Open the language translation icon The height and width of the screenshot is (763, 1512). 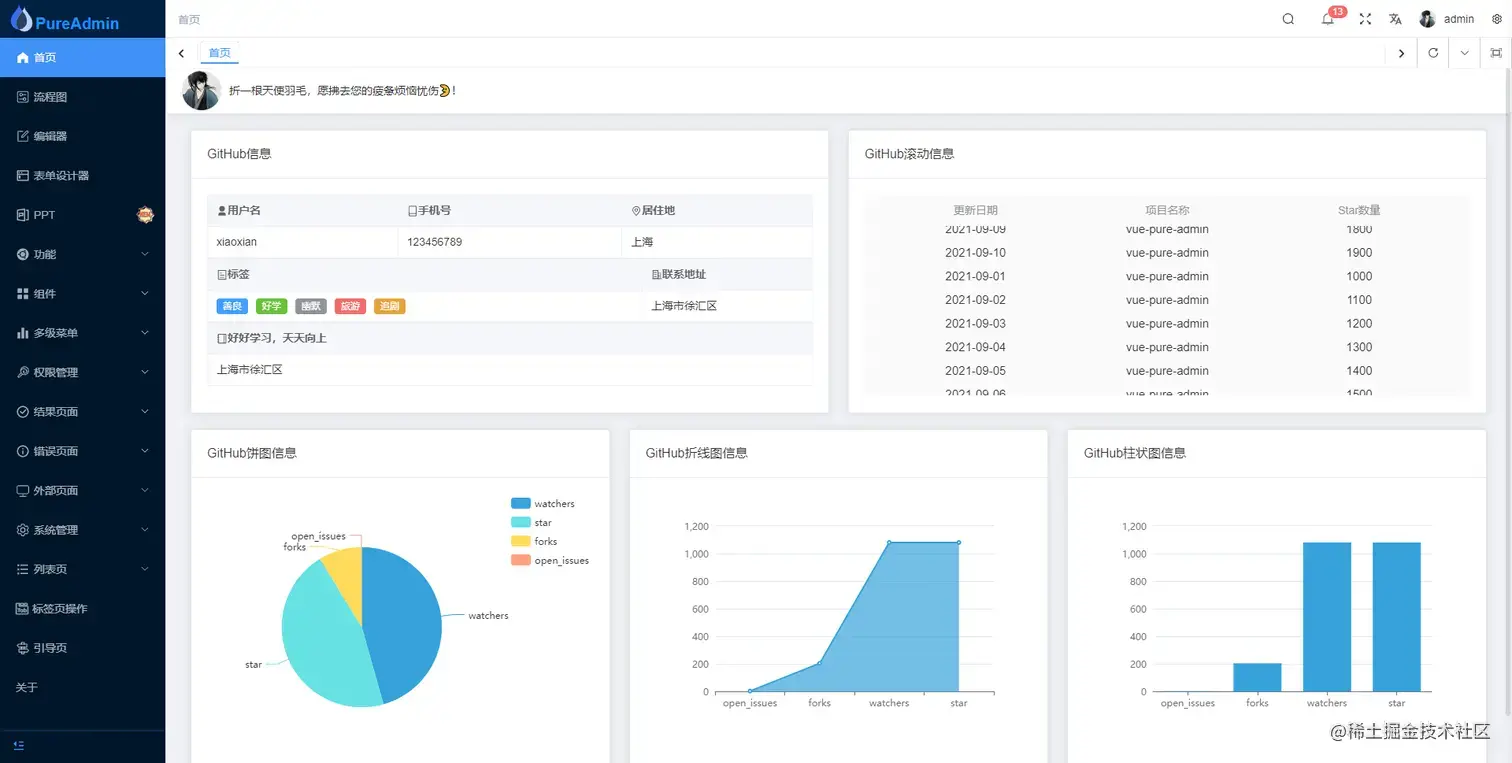pyautogui.click(x=1395, y=19)
